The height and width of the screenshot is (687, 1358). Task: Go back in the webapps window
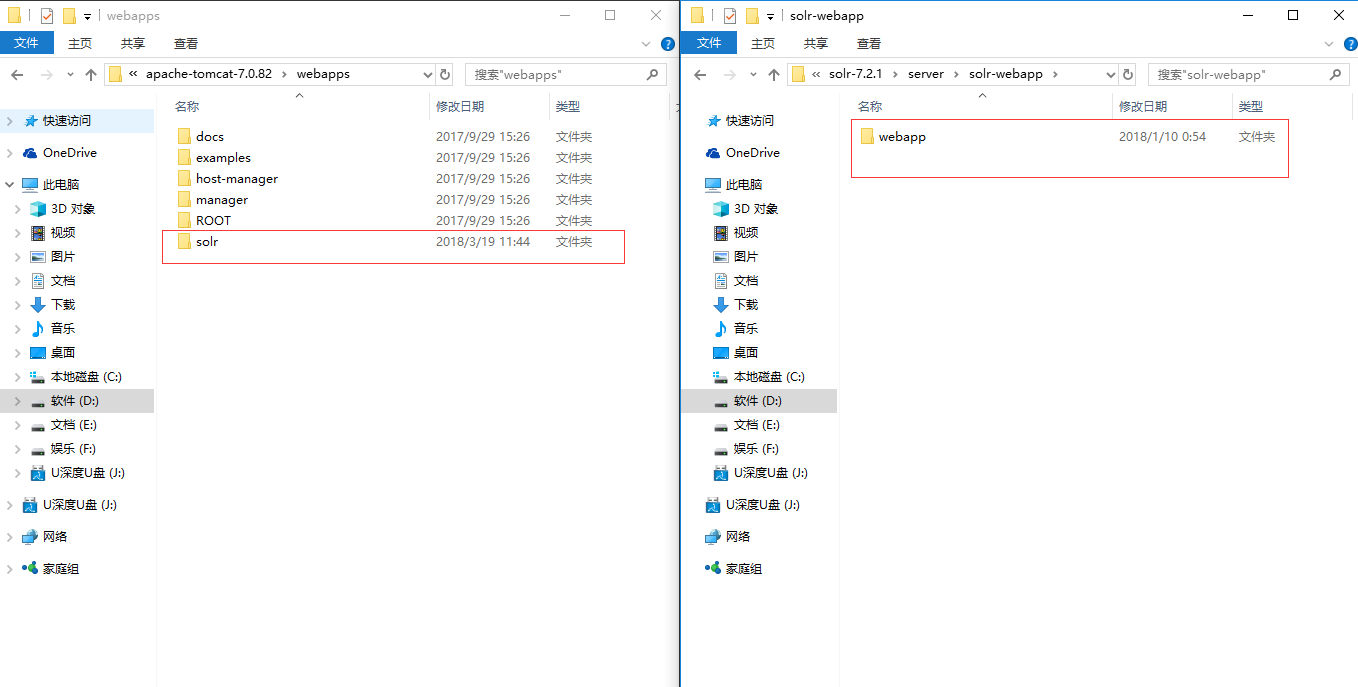point(17,75)
